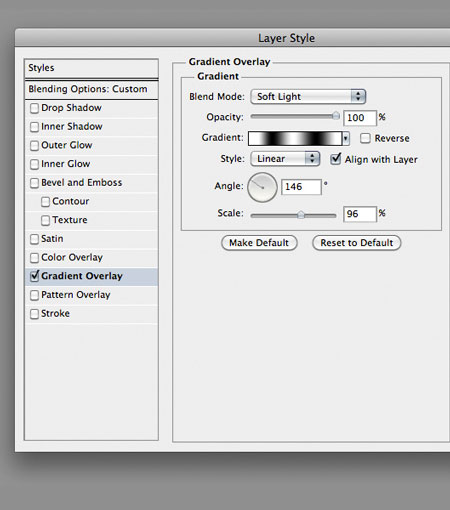Tick the Outer Glow checkbox
450x510 pixels.
(34, 146)
